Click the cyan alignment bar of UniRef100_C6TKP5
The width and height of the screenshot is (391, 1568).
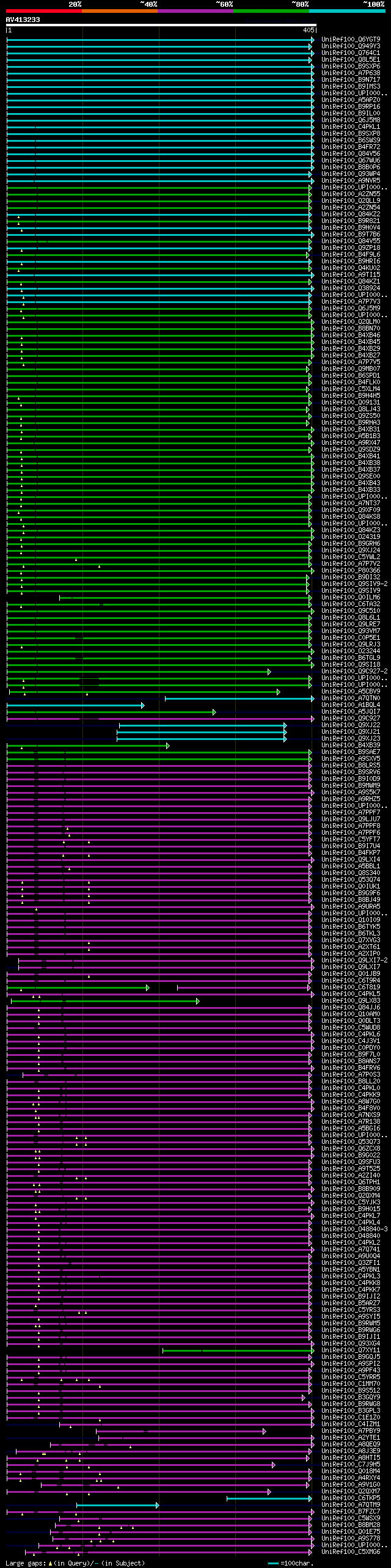tap(269, 1498)
